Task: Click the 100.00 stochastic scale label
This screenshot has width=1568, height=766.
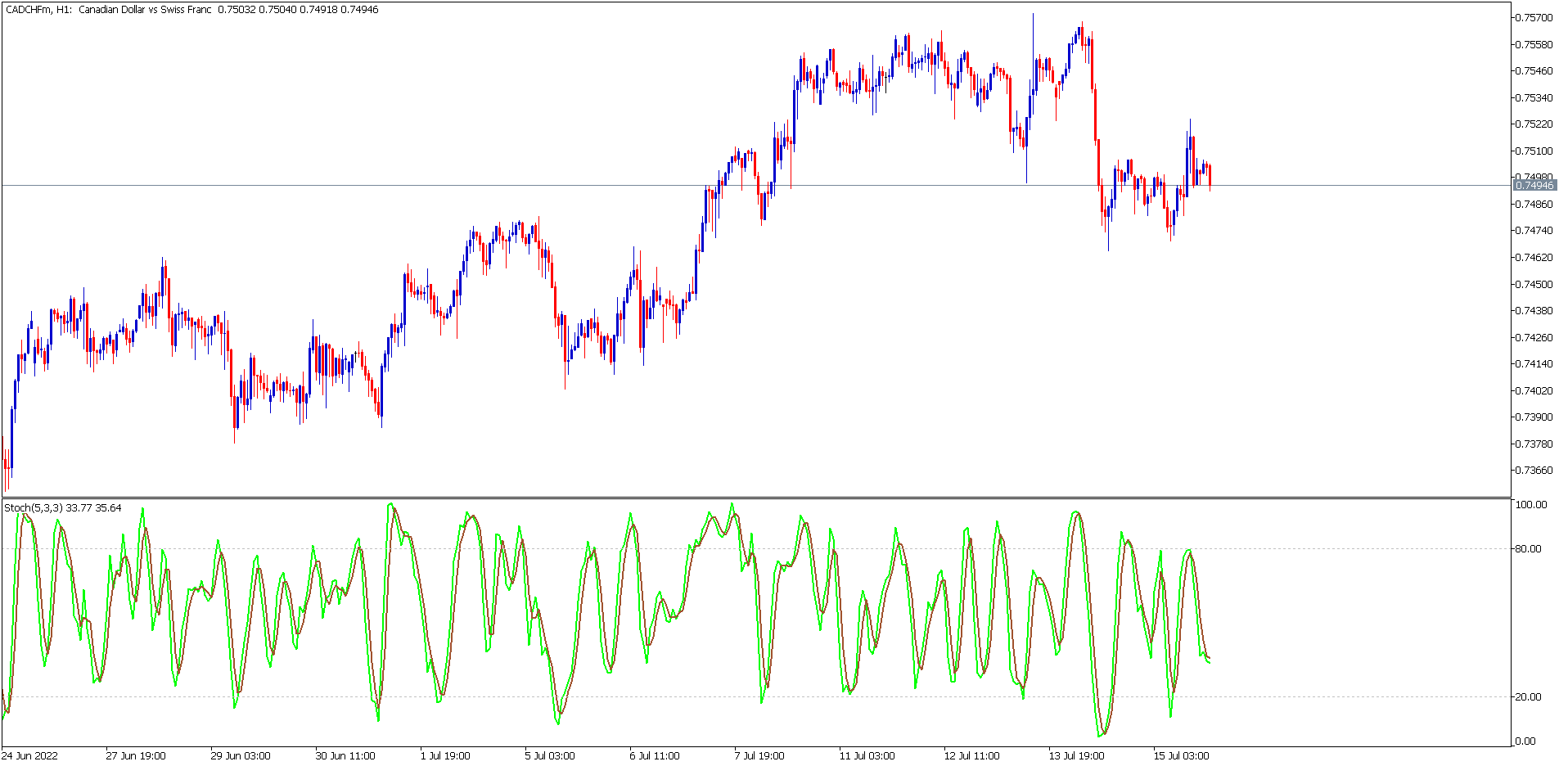Action: pos(1531,505)
